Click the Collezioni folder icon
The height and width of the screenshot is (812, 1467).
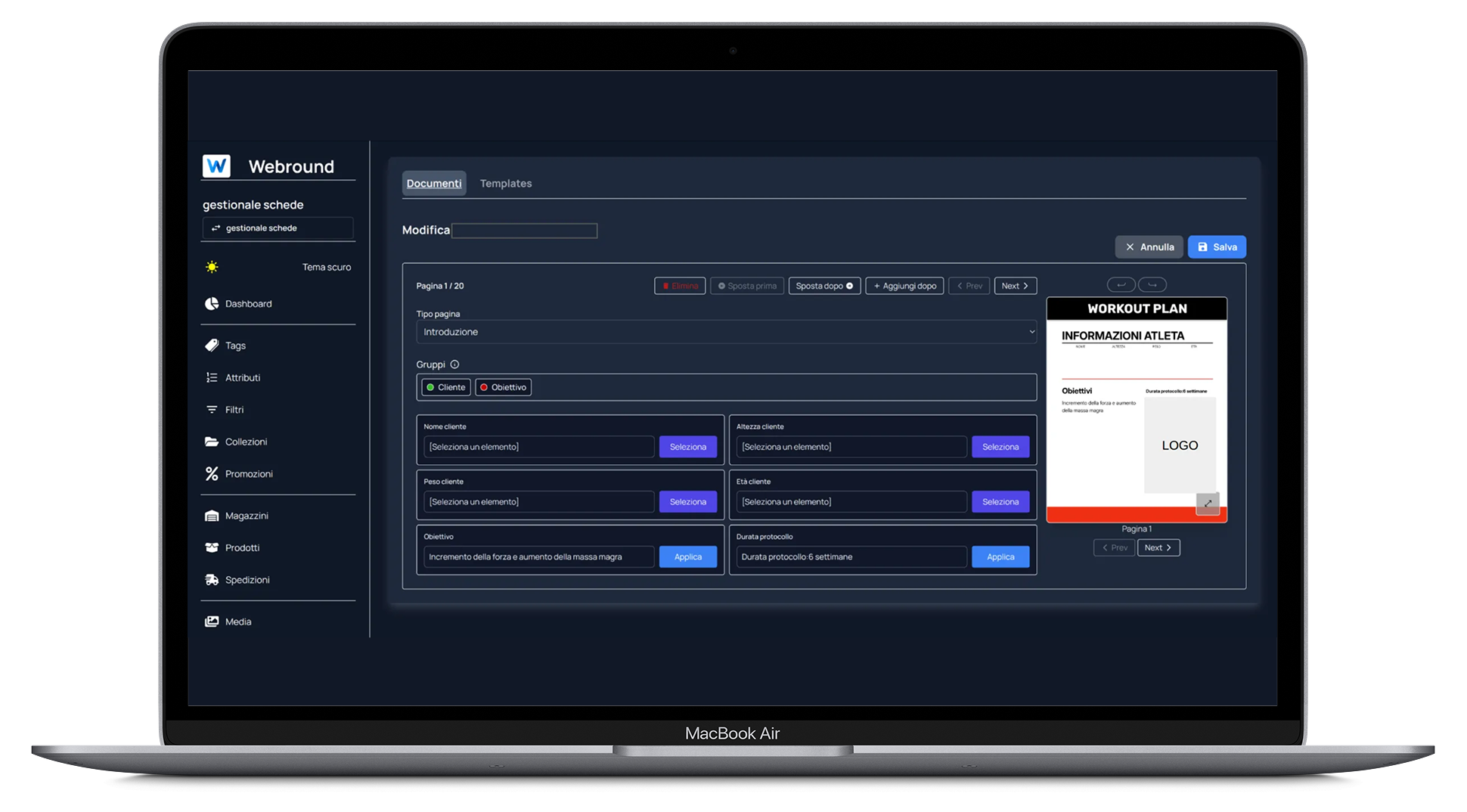pos(212,442)
